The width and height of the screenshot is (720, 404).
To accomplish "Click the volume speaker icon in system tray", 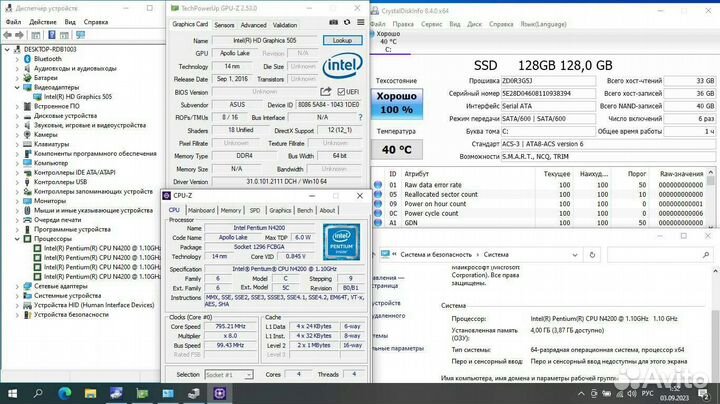I will pos(631,393).
